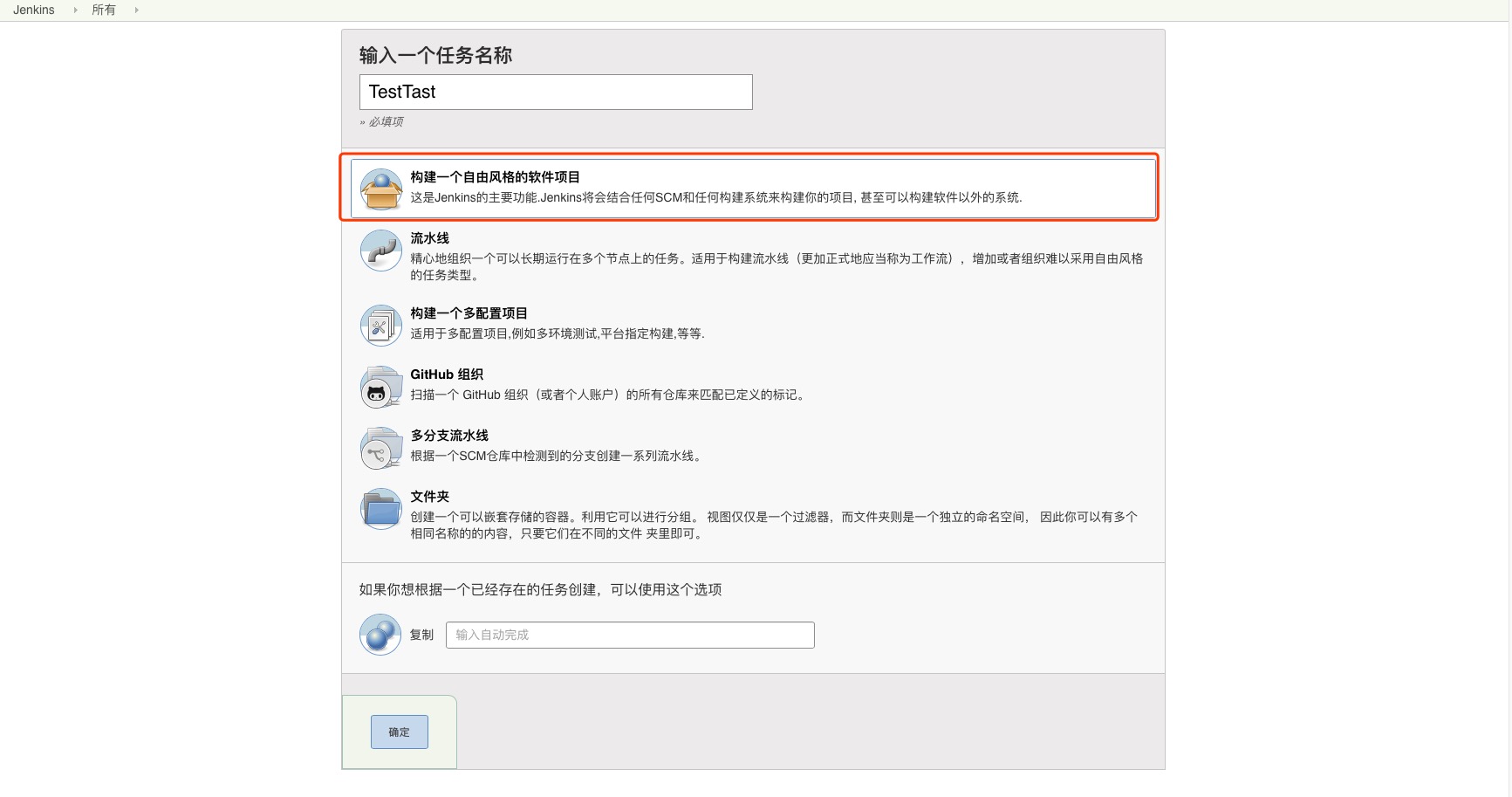Select the 构建一个自由风格的软件项目 title
The image size is (1512, 797).
pyautogui.click(x=496, y=176)
